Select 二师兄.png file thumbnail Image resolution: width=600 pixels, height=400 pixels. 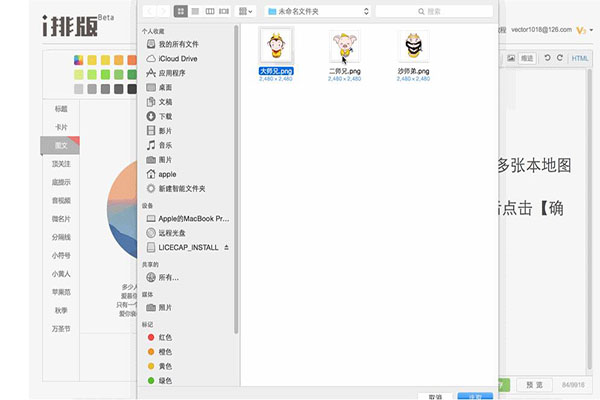(x=346, y=48)
